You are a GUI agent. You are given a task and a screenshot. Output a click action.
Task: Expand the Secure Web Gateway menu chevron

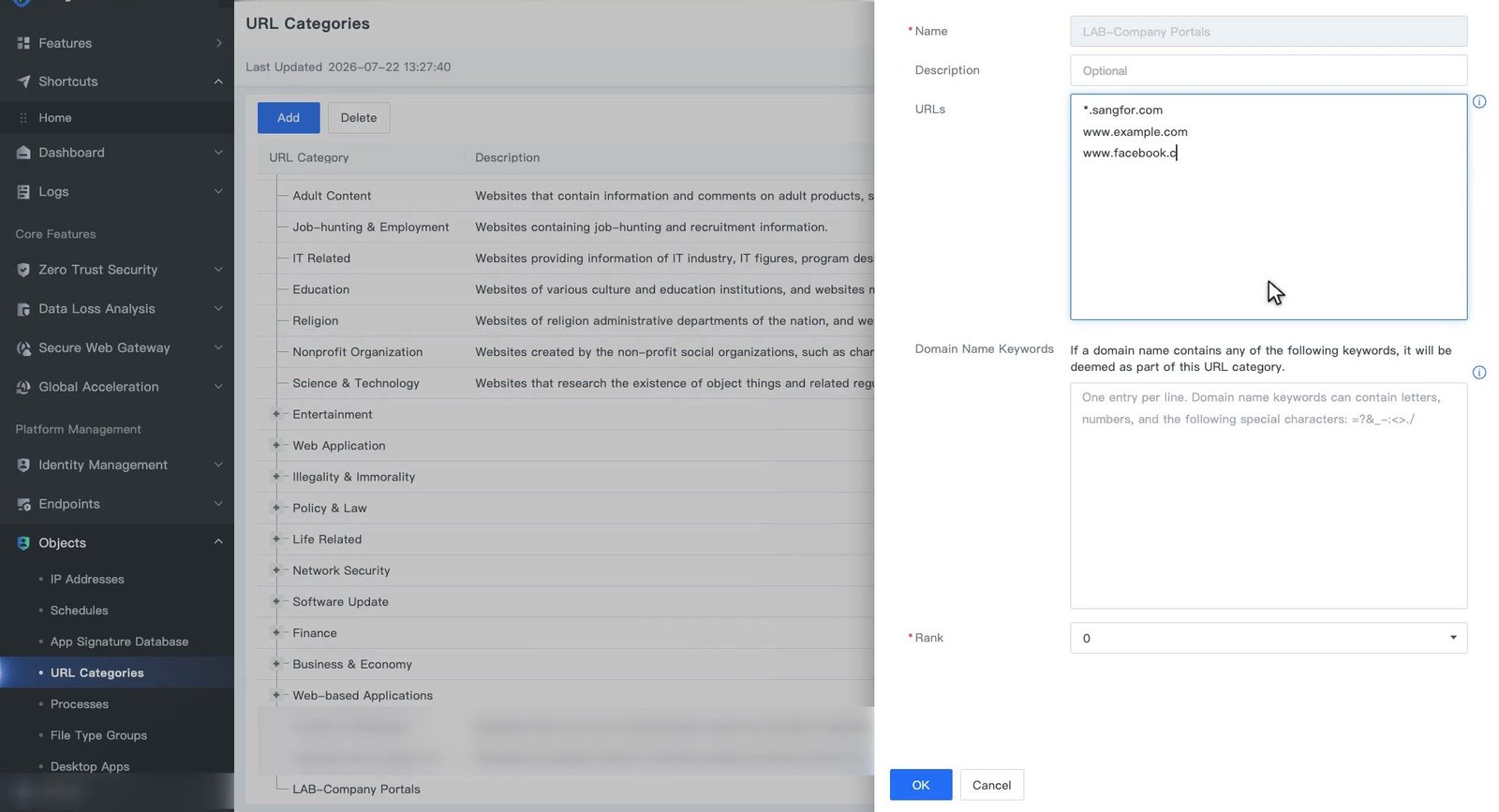pyautogui.click(x=218, y=348)
